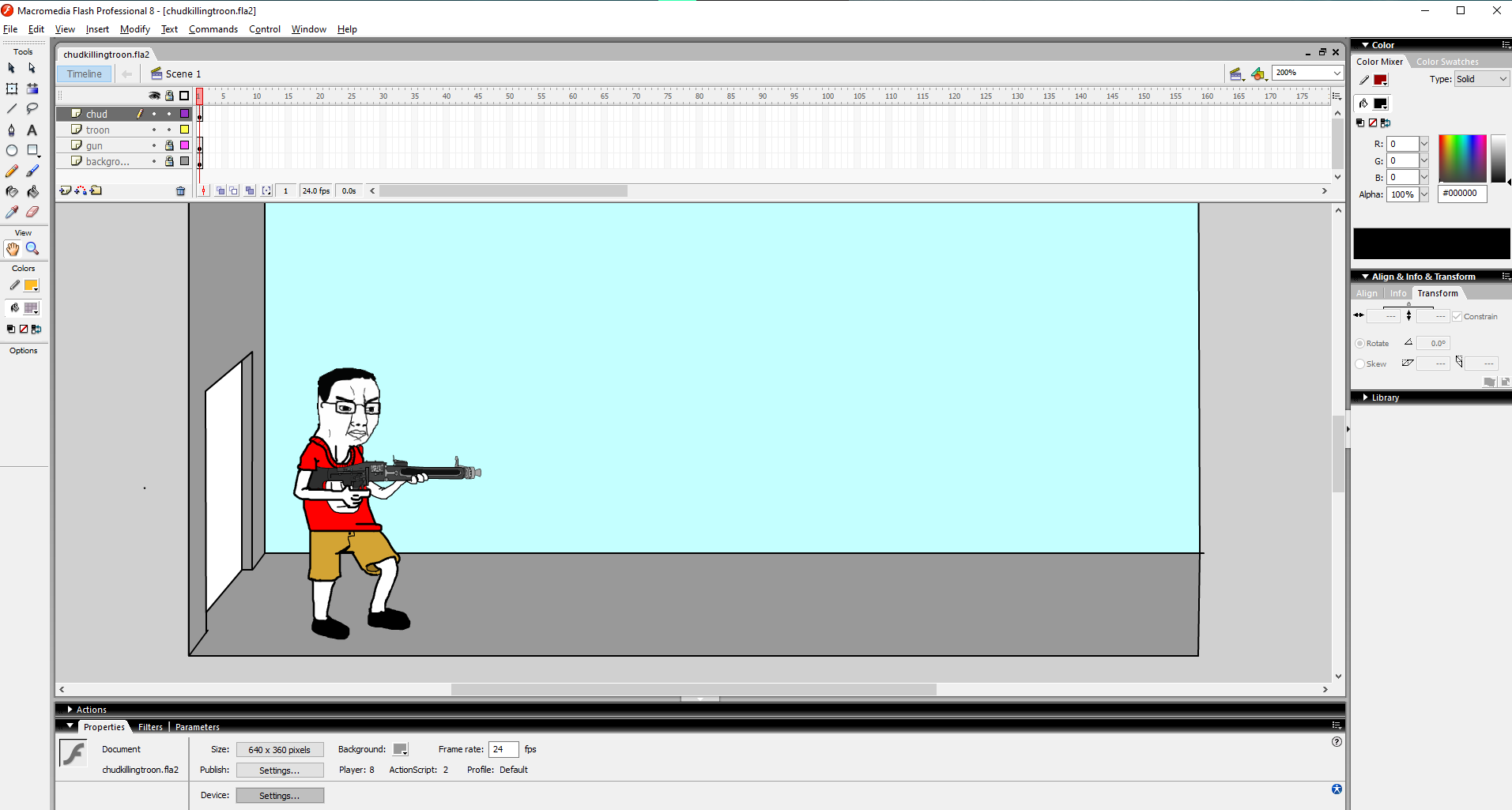Open the color Type dropdown
1512x810 pixels.
pyautogui.click(x=1482, y=79)
